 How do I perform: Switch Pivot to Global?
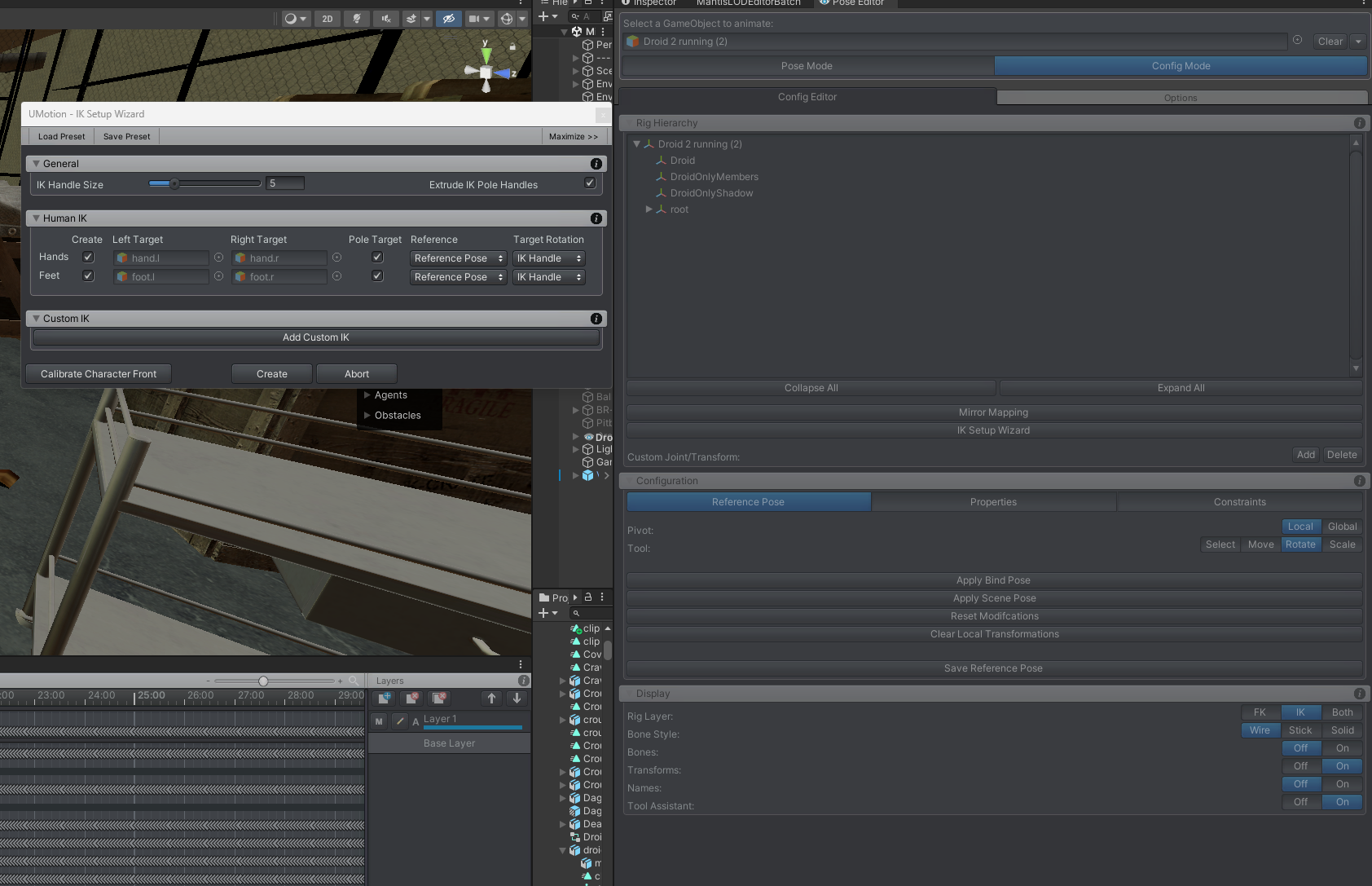click(1342, 527)
